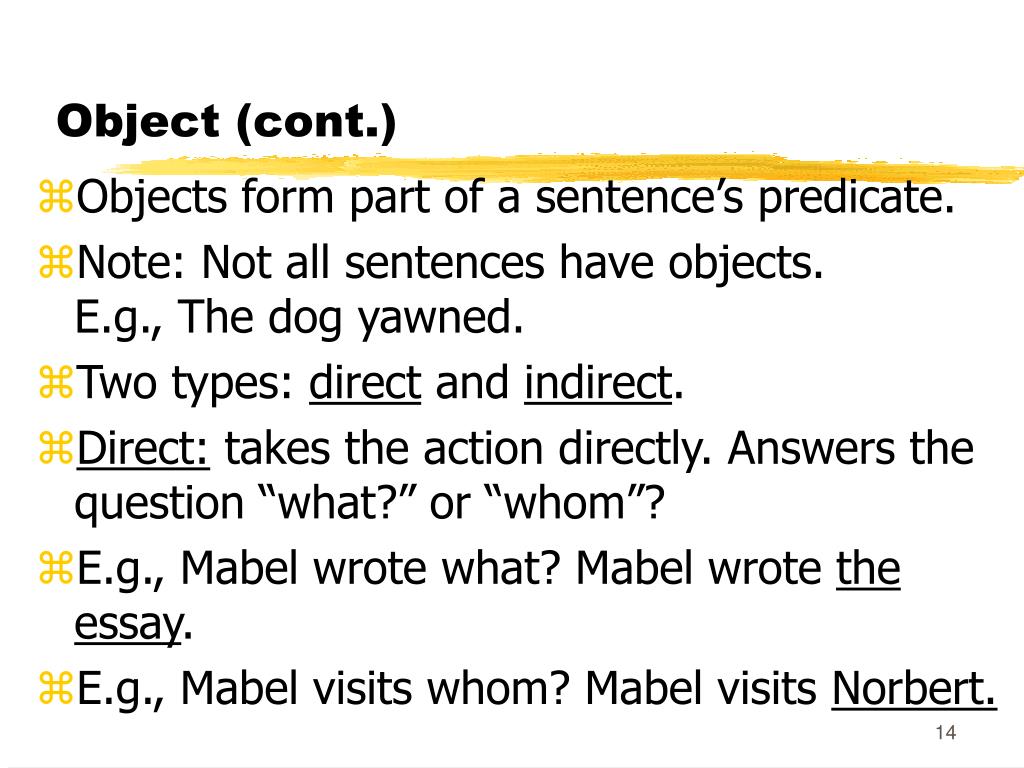The height and width of the screenshot is (768, 1024).
Task: Click the underlined 'Direct:' heading
Action: point(143,449)
